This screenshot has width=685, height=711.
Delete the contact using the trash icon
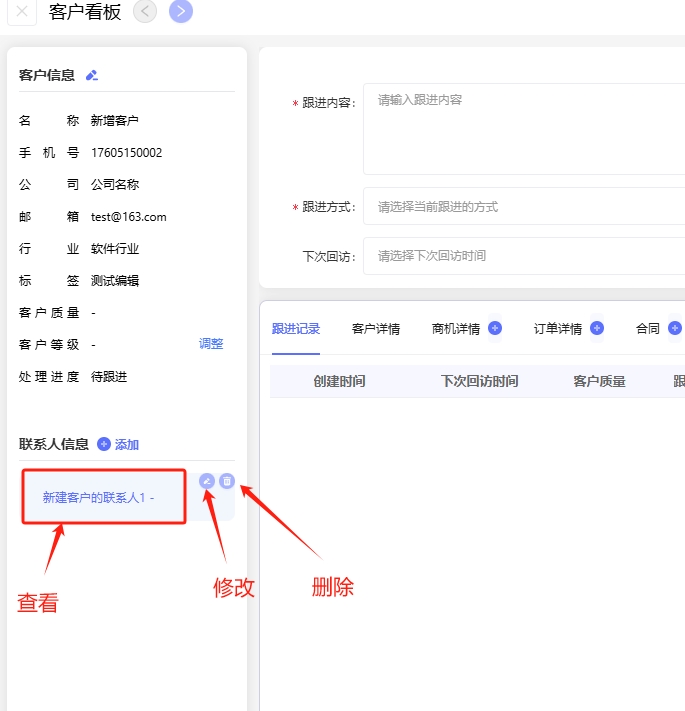[x=227, y=481]
